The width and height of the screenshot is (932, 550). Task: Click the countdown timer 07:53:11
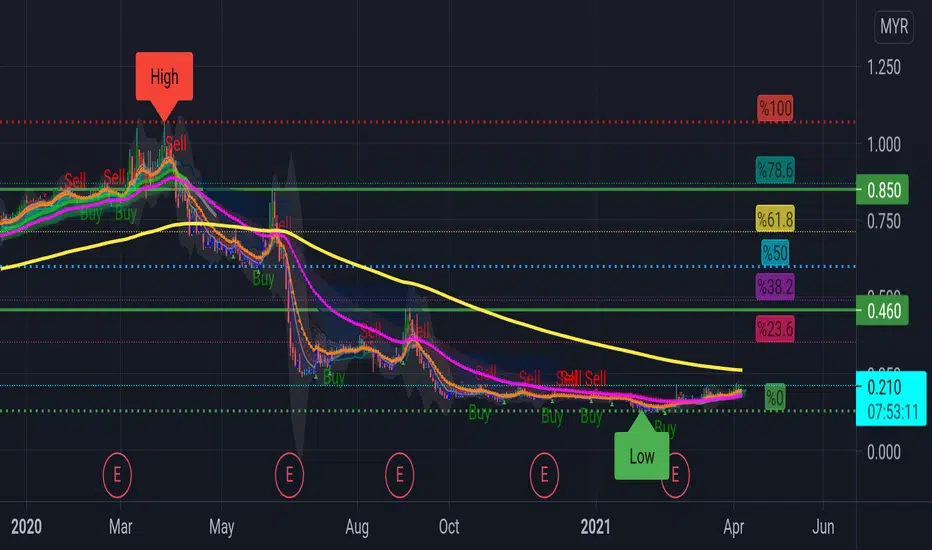tap(893, 411)
